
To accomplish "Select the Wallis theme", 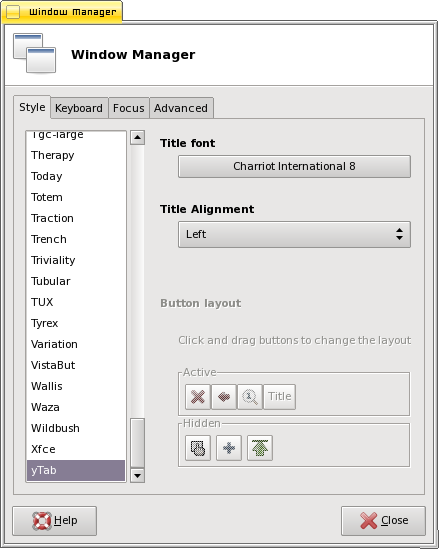I will pos(76,386).
